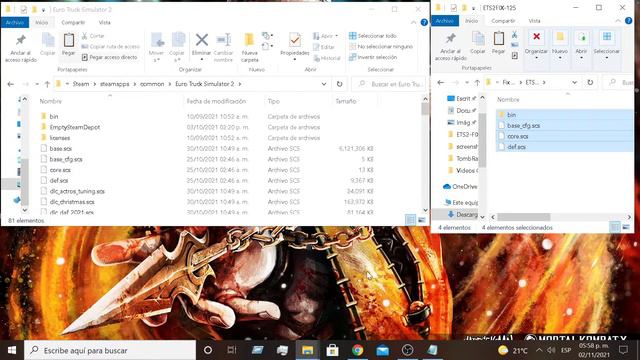The width and height of the screenshot is (640, 360).
Task: Sort by Fecha de modificación column
Action: [x=216, y=101]
